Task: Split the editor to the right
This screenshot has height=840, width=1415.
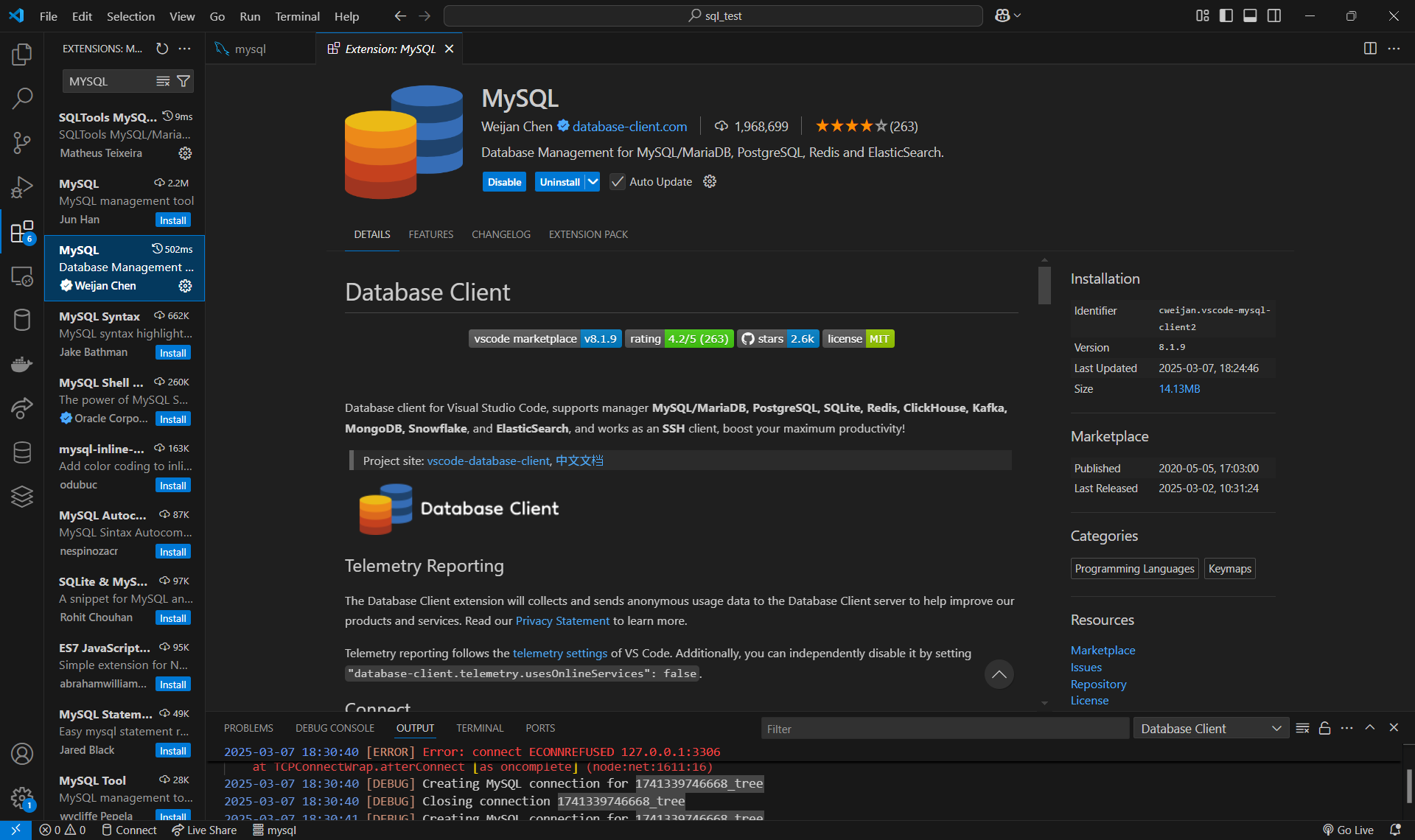Action: tap(1370, 49)
